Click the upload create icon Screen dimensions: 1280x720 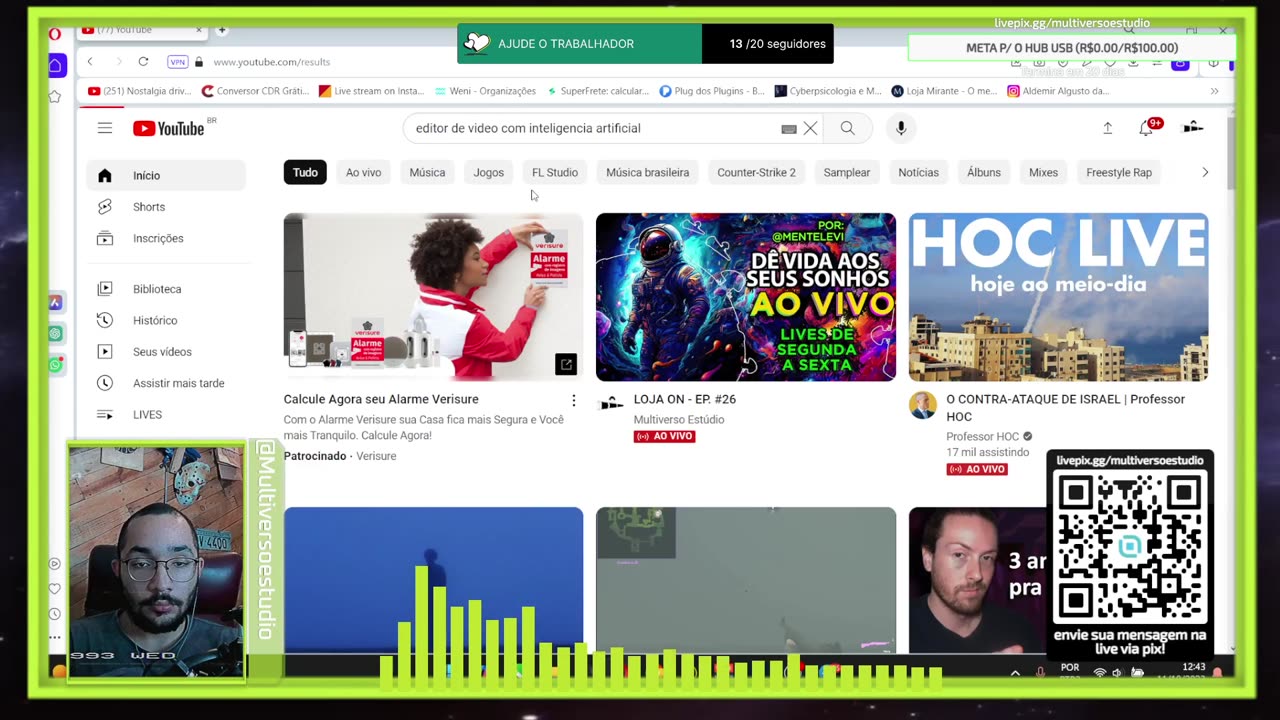point(1108,128)
